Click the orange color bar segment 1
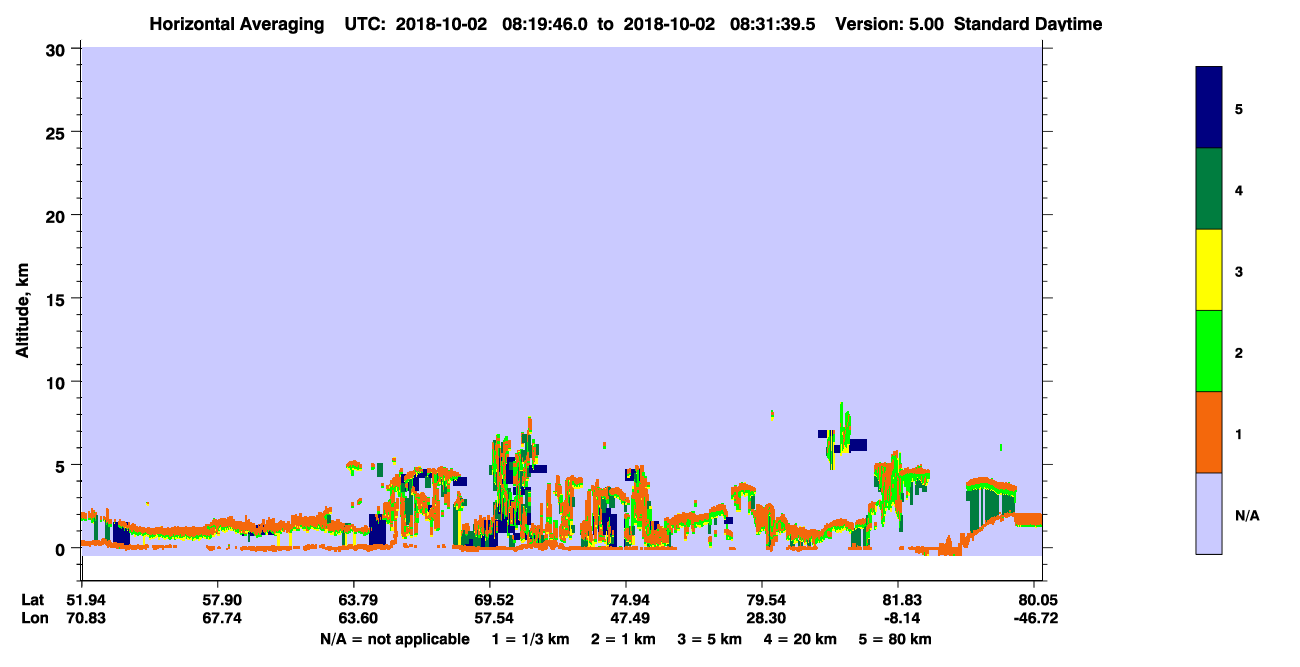1300x667 pixels. (1209, 432)
